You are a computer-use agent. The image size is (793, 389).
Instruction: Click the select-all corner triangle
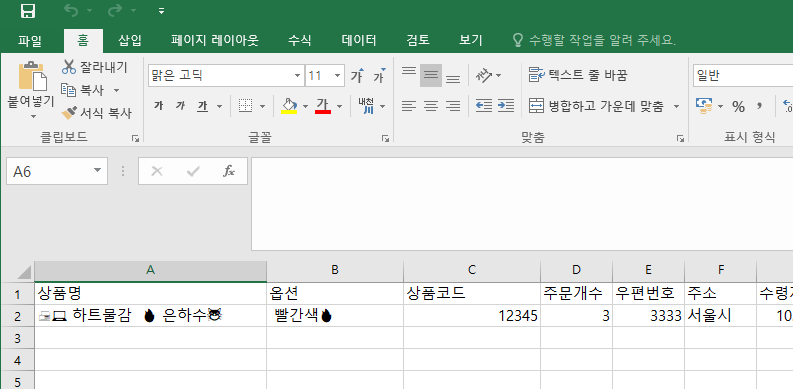(24, 272)
